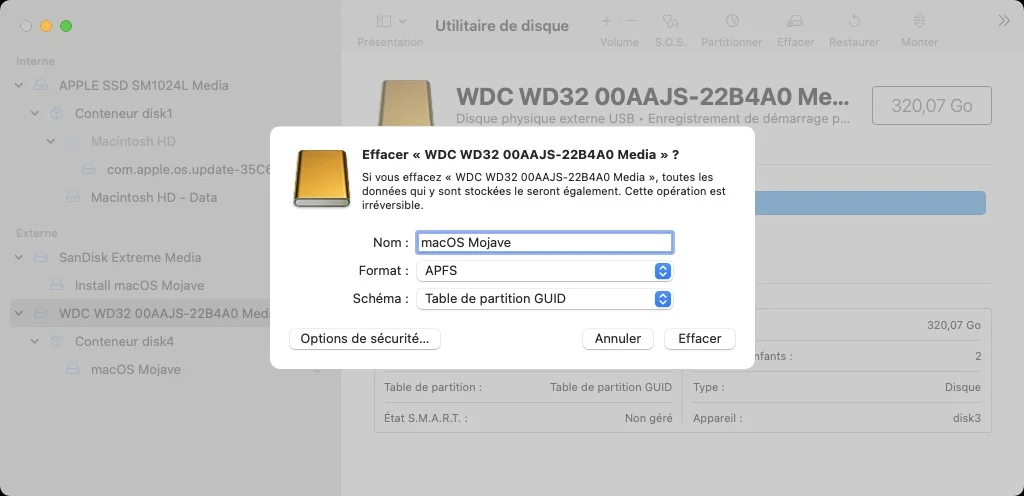Collapse the SanDisk Extreme Media row
Image resolution: width=1024 pixels, height=496 pixels.
[19, 257]
